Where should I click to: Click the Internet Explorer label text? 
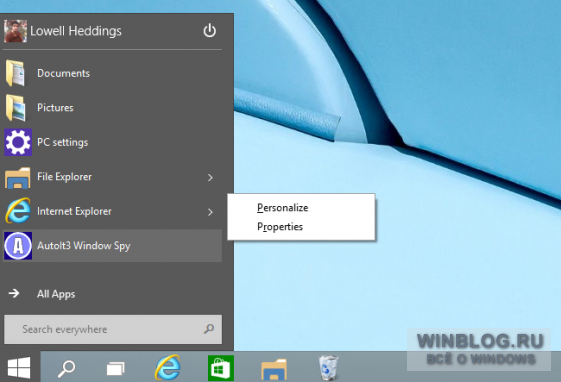74,211
